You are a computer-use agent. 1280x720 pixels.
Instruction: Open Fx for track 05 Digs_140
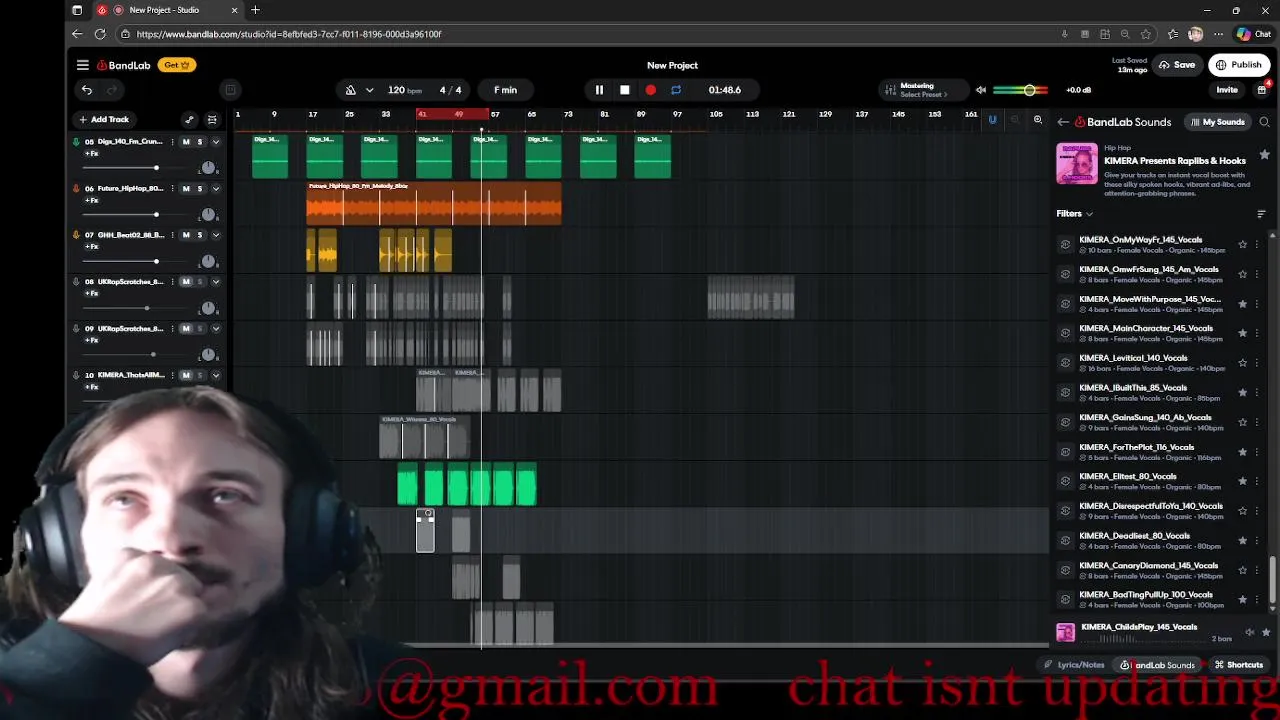tap(91, 154)
